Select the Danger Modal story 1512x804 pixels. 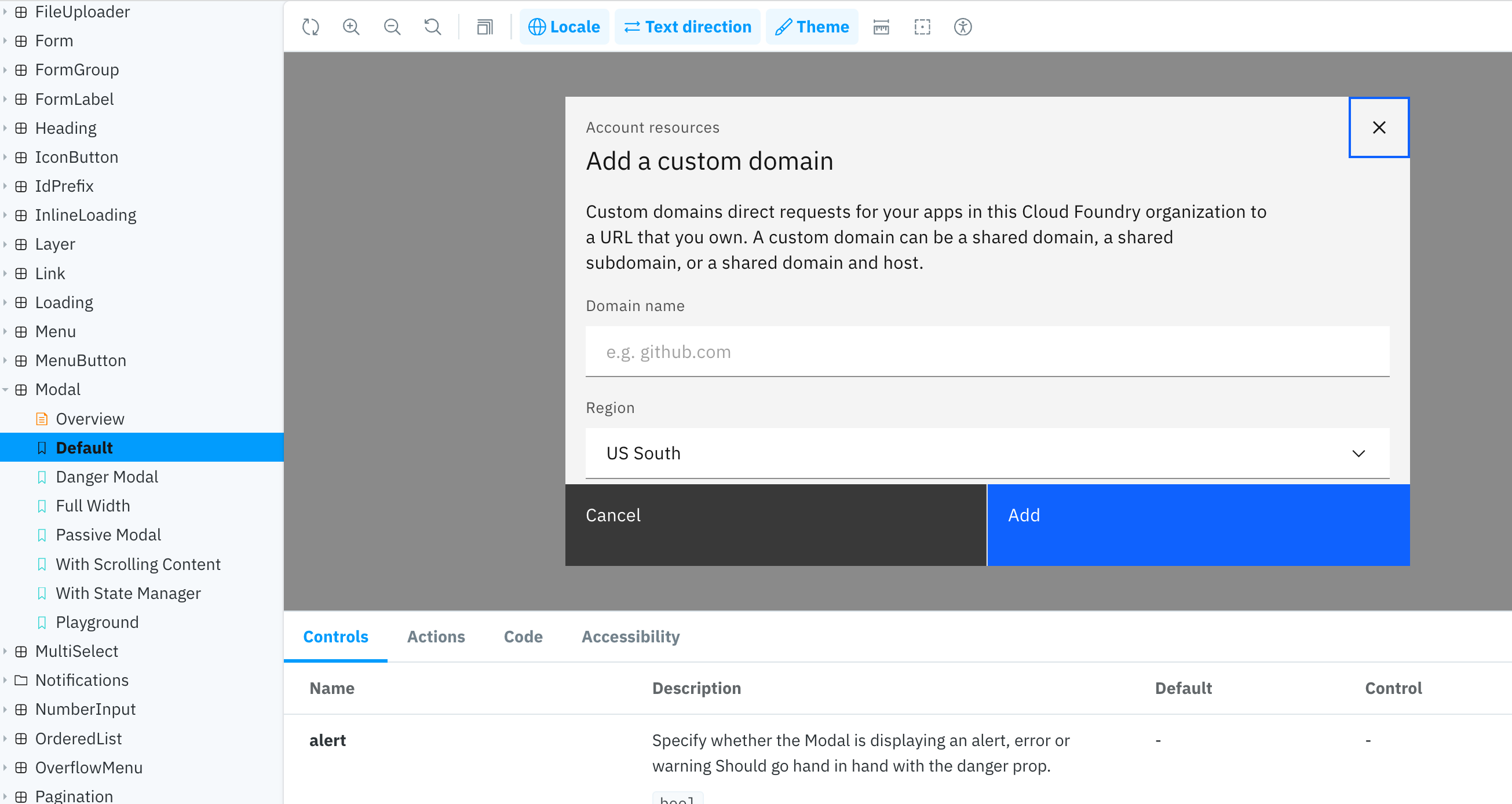107,477
